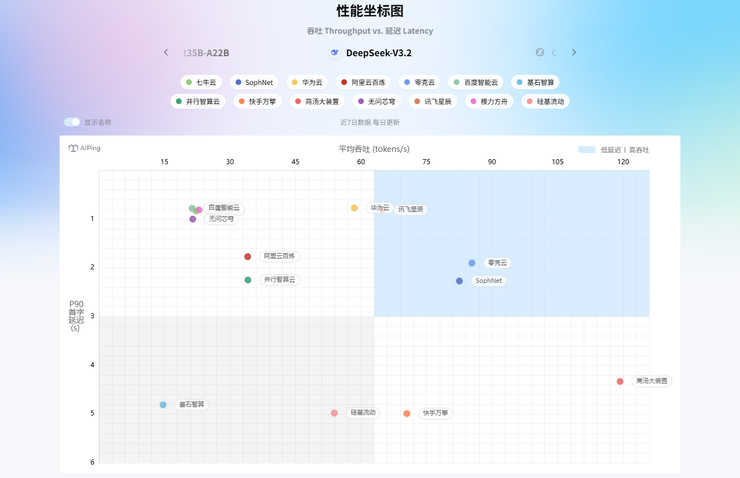Click the 零克云 chart label
Image resolution: width=740 pixels, height=478 pixels.
click(497, 263)
